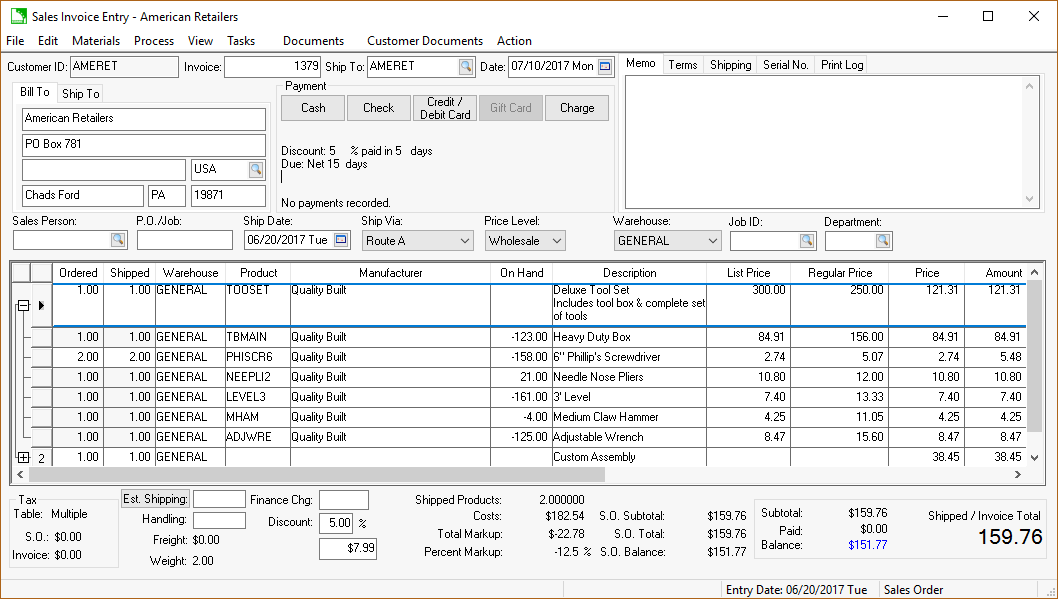Switch to the Ship To tab
1058x599 pixels.
pos(79,92)
